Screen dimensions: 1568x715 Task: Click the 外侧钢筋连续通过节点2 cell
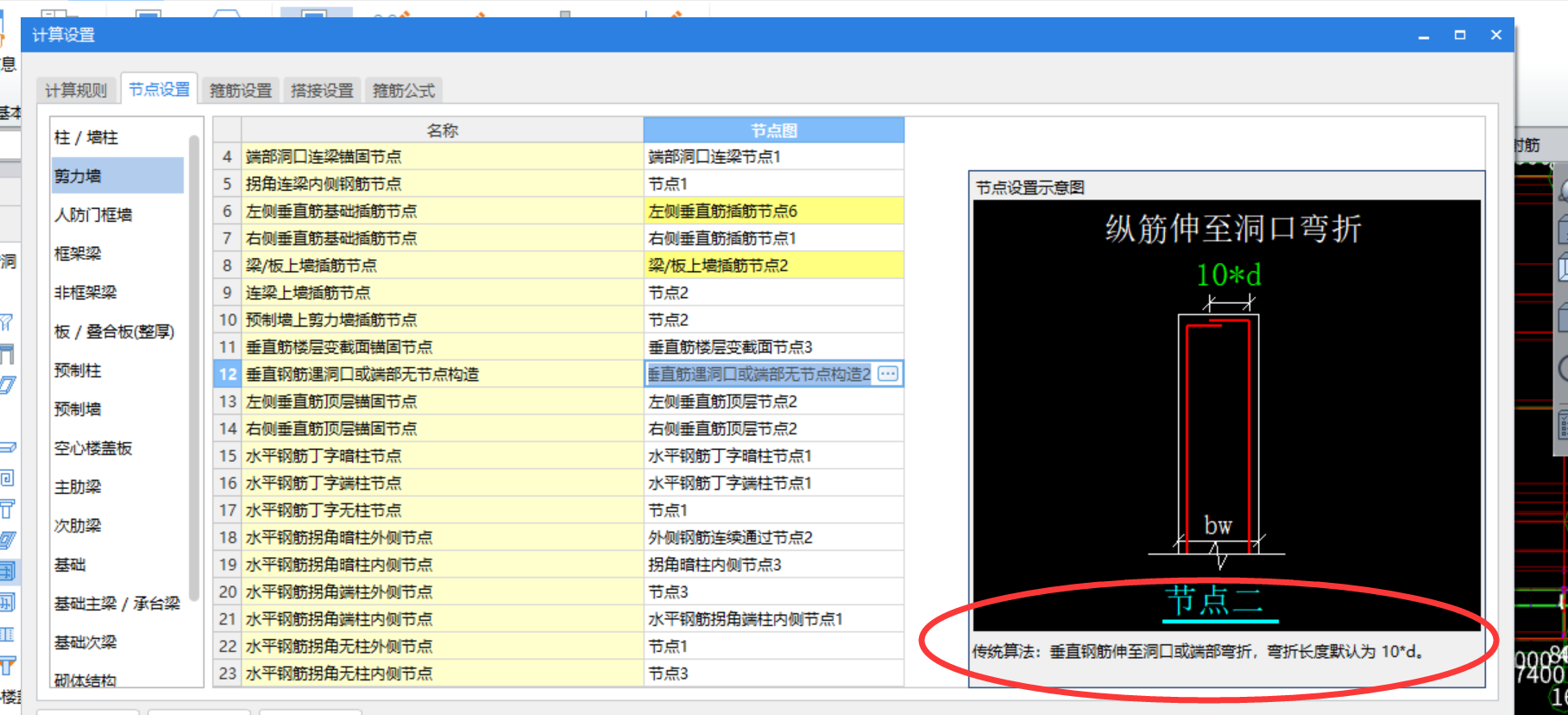pos(773,537)
